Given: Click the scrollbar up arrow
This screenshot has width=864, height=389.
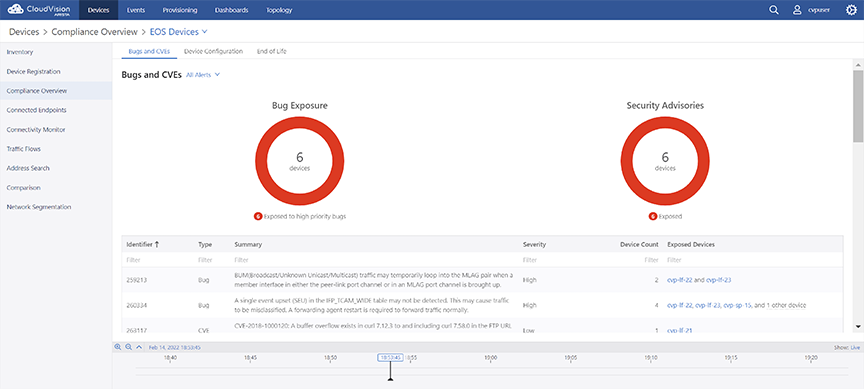Looking at the screenshot, I should pos(858,64).
